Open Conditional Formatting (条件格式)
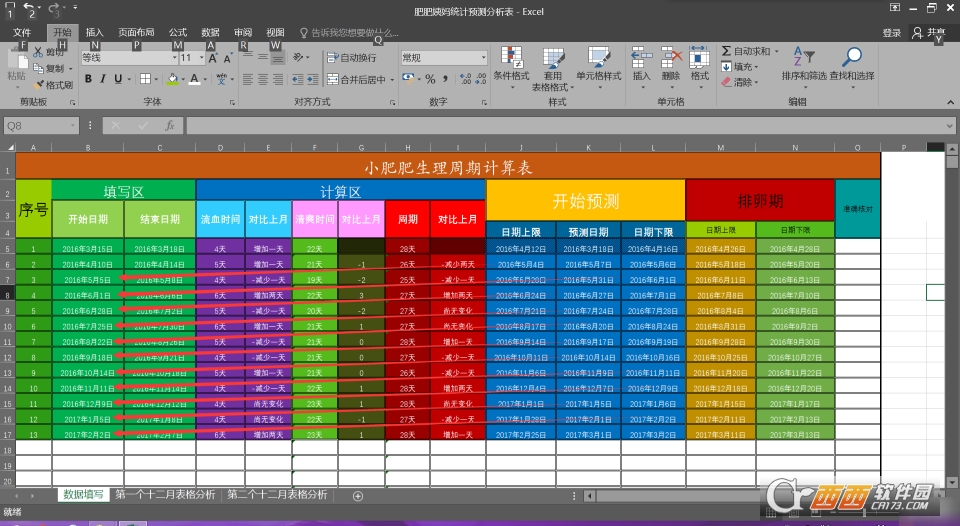The image size is (960, 526). (x=511, y=68)
